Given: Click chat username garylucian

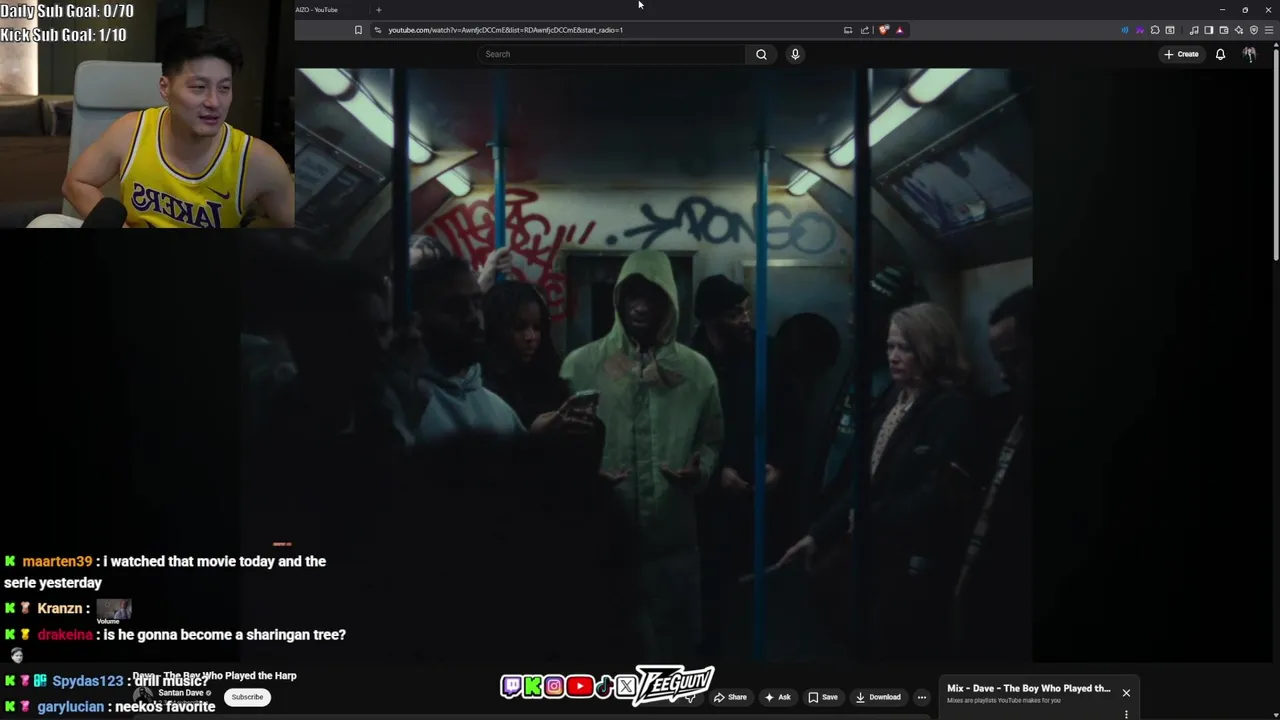Looking at the screenshot, I should (x=71, y=706).
